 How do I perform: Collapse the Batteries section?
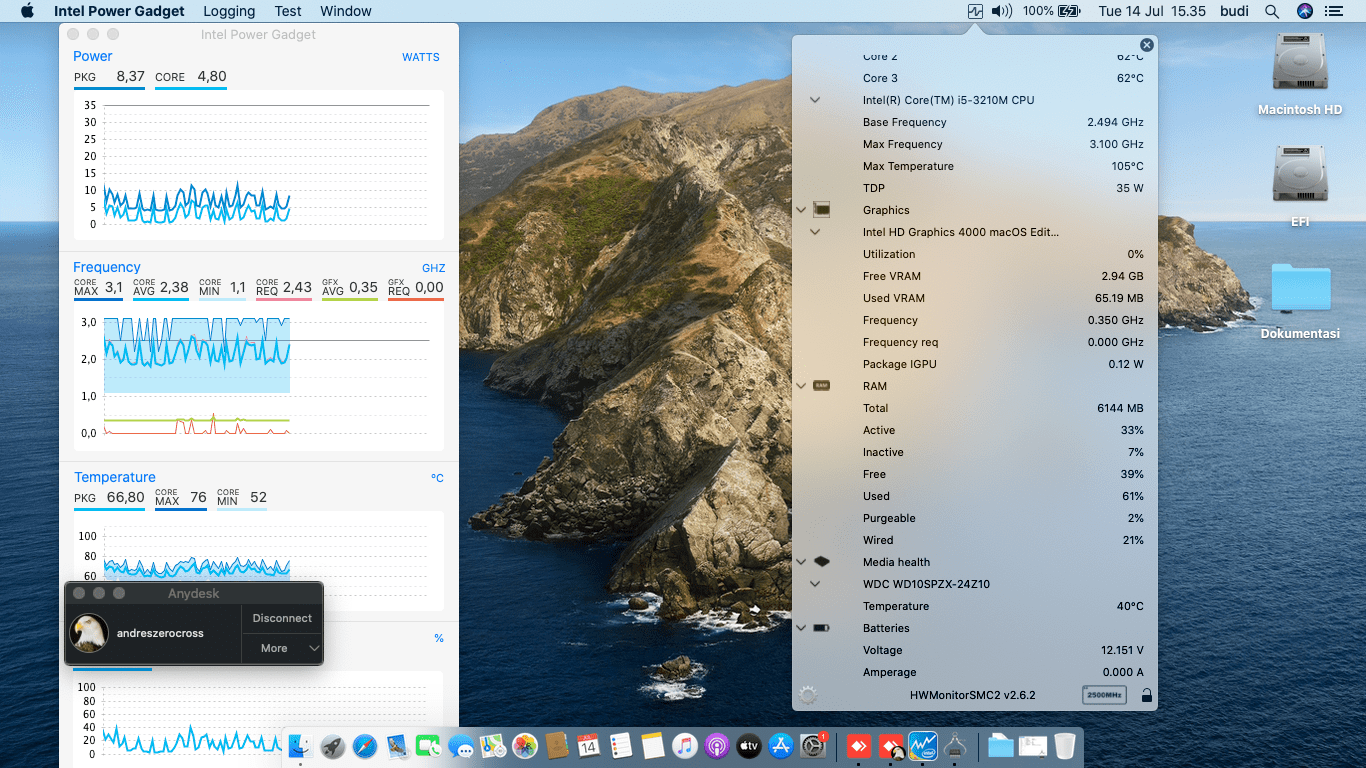pos(801,628)
